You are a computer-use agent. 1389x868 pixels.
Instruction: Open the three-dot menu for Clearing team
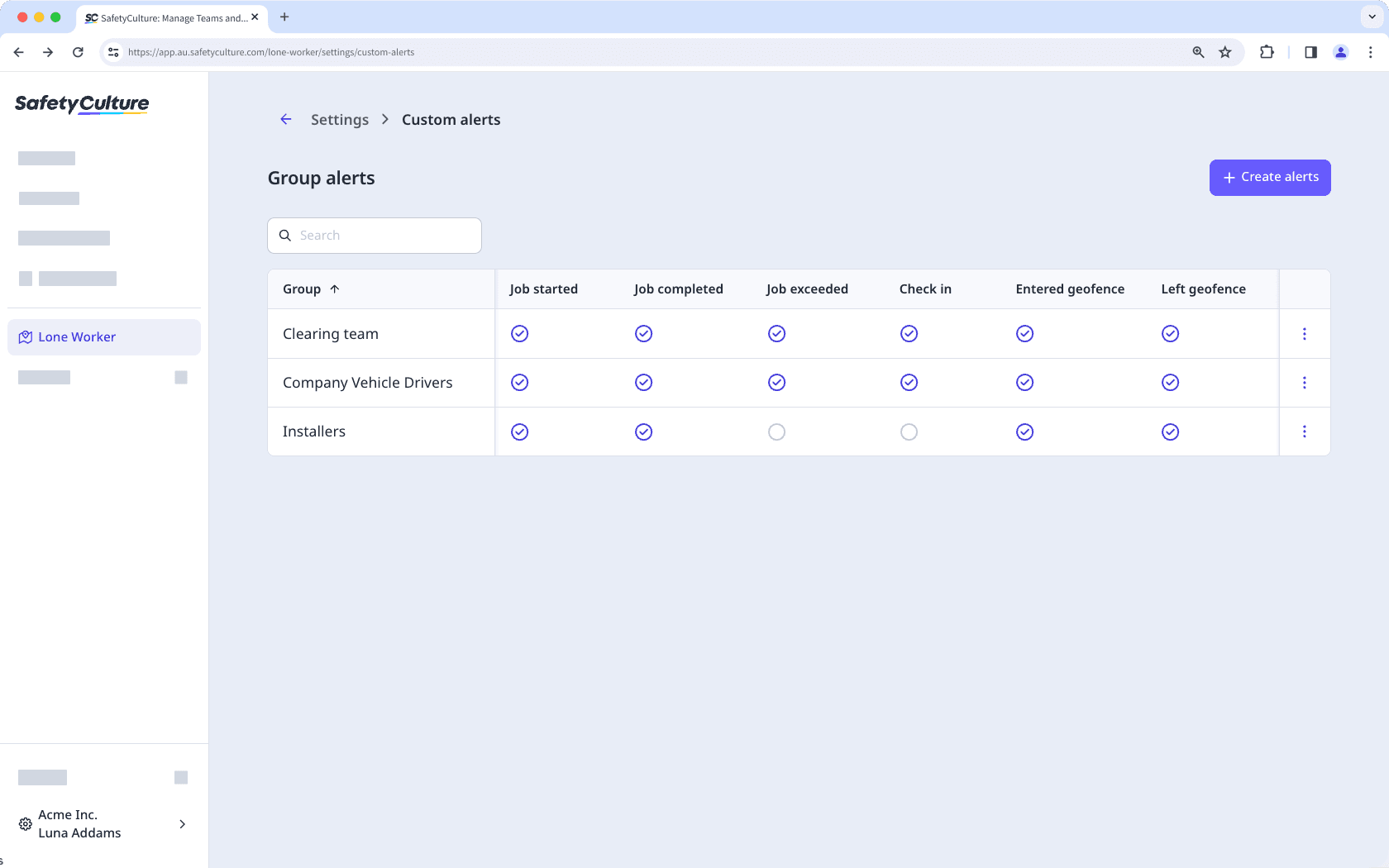coord(1305,334)
